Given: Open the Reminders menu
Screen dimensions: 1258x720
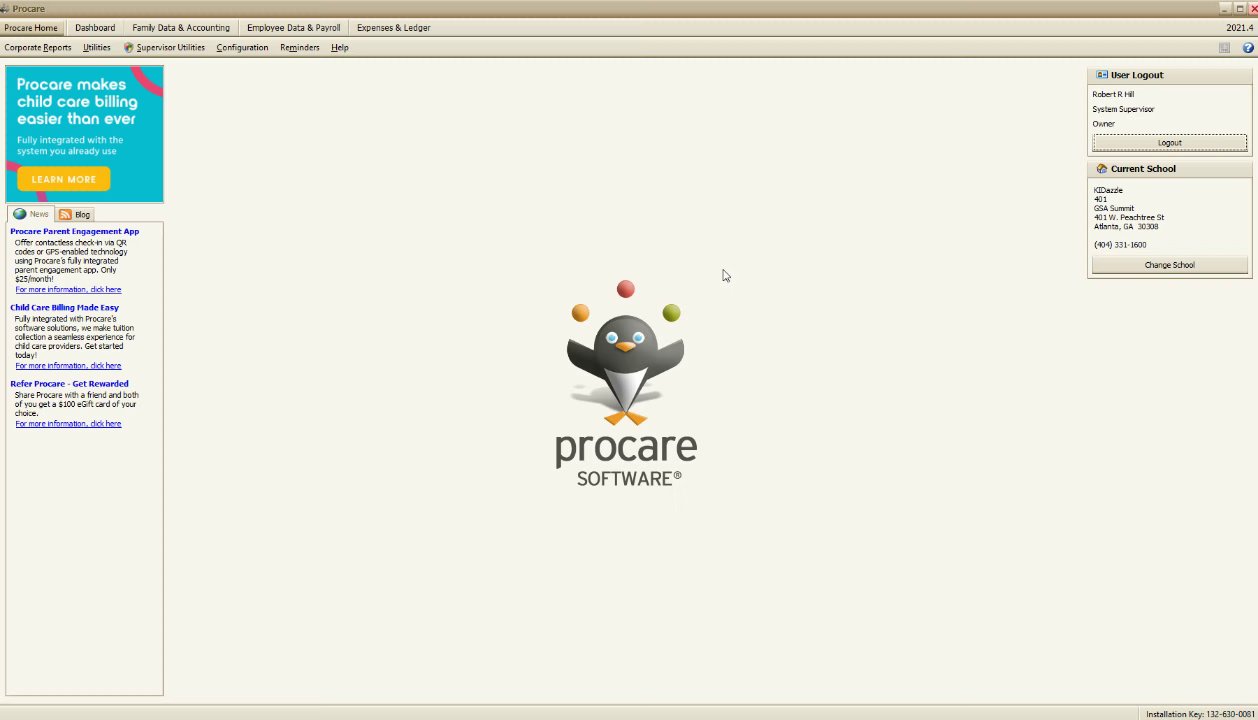Looking at the screenshot, I should point(300,48).
